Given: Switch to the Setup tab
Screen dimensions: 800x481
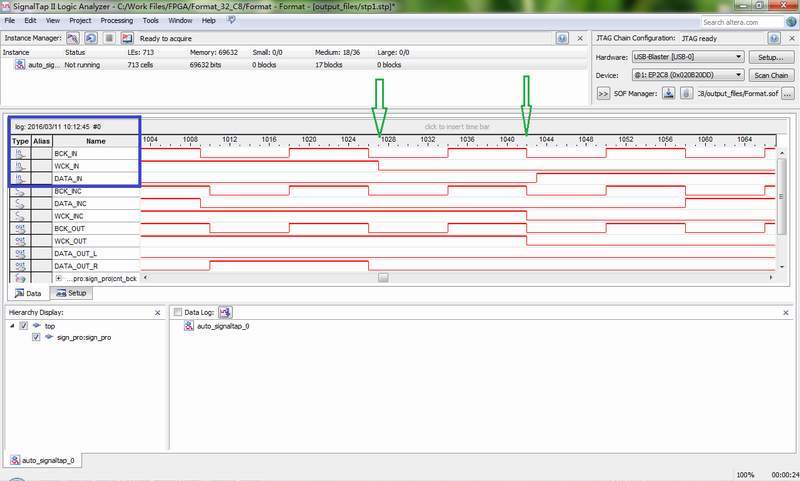Looking at the screenshot, I should [71, 293].
